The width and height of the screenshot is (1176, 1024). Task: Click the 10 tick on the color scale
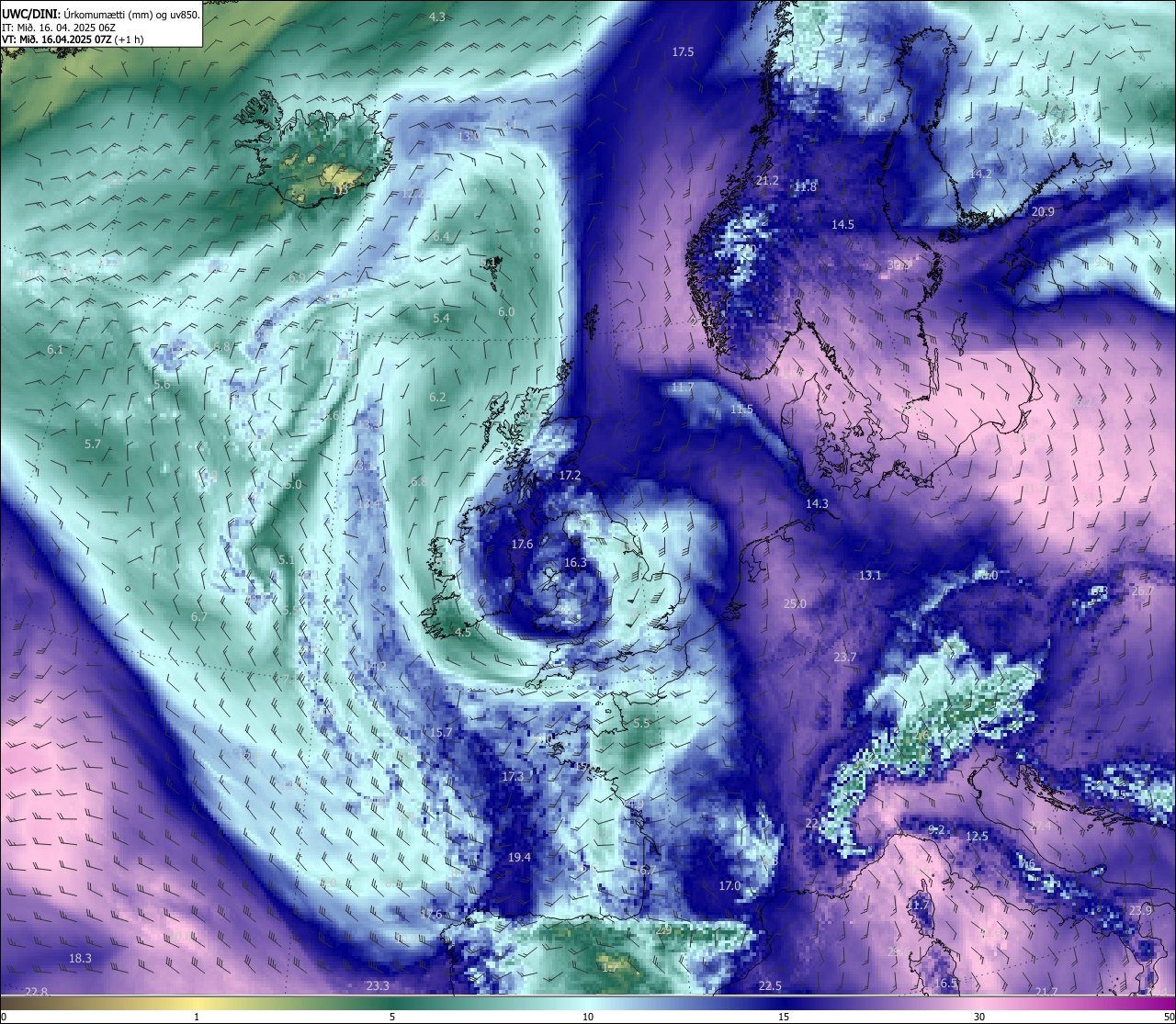[x=588, y=1017]
